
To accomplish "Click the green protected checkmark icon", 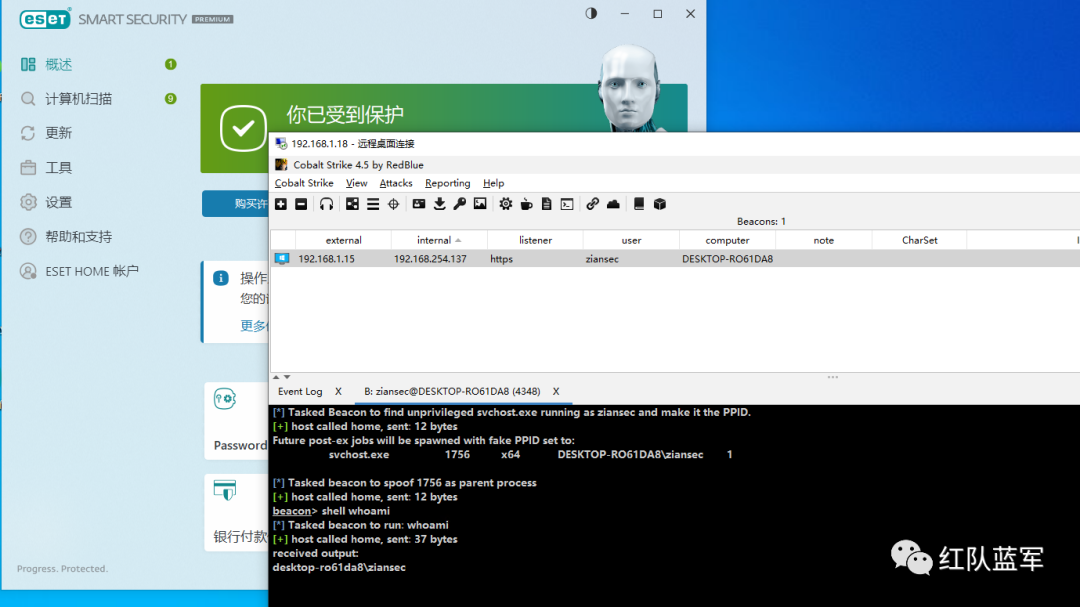I will (x=243, y=128).
